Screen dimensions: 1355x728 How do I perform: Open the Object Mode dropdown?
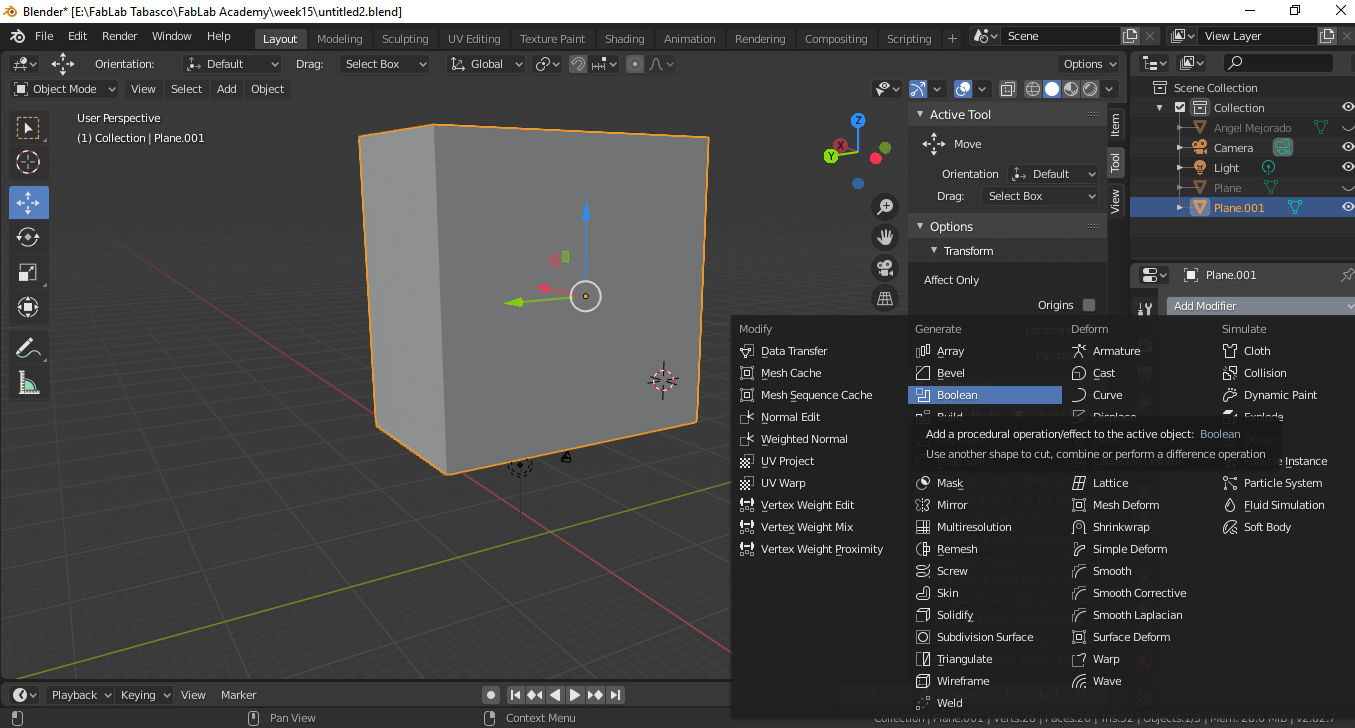coord(65,89)
